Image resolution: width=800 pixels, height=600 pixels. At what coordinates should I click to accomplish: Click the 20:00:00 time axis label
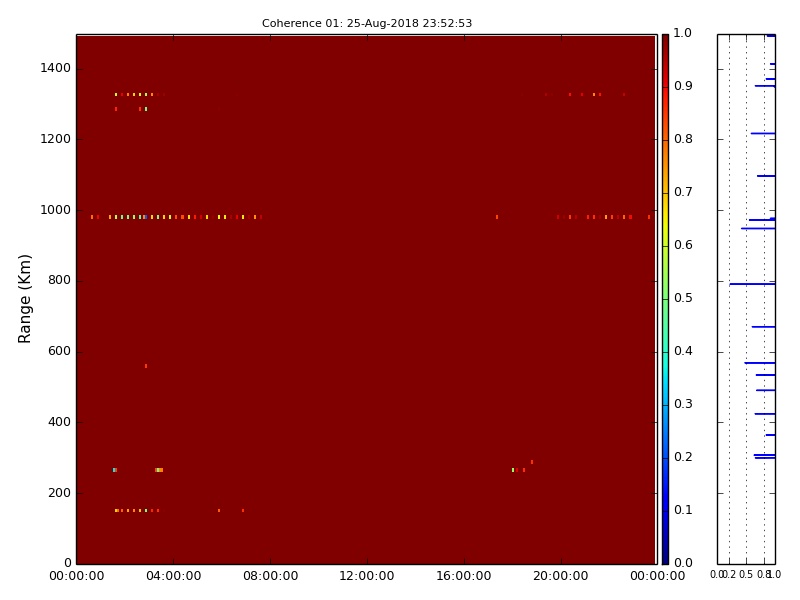tap(561, 576)
